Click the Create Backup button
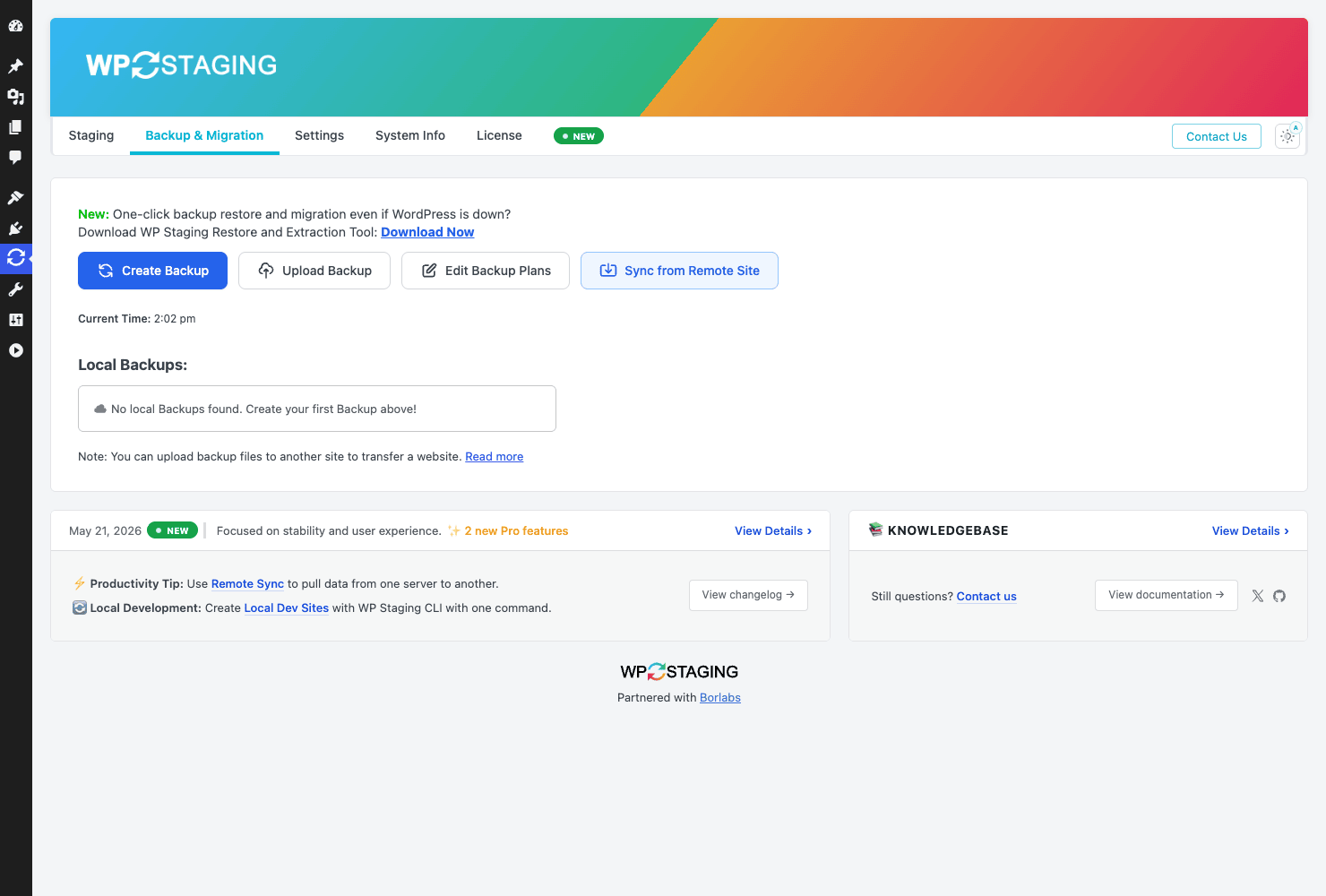The image size is (1326, 896). coord(152,271)
